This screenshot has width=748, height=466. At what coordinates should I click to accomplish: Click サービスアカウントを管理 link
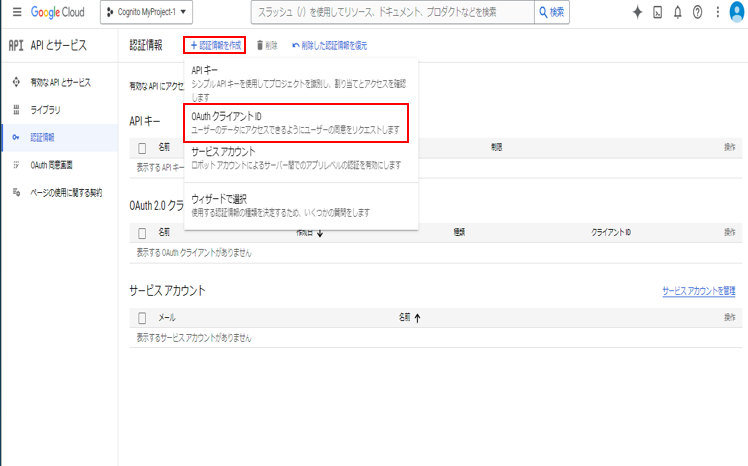click(698, 291)
